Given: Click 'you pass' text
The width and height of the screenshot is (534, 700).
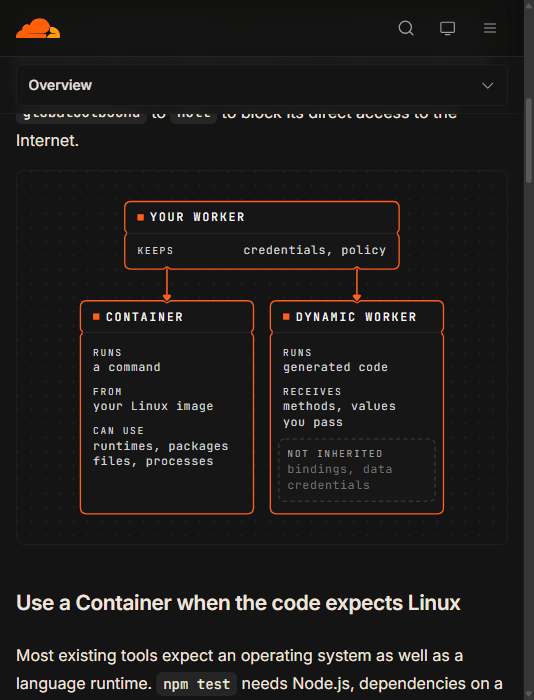Looking at the screenshot, I should click(313, 422).
